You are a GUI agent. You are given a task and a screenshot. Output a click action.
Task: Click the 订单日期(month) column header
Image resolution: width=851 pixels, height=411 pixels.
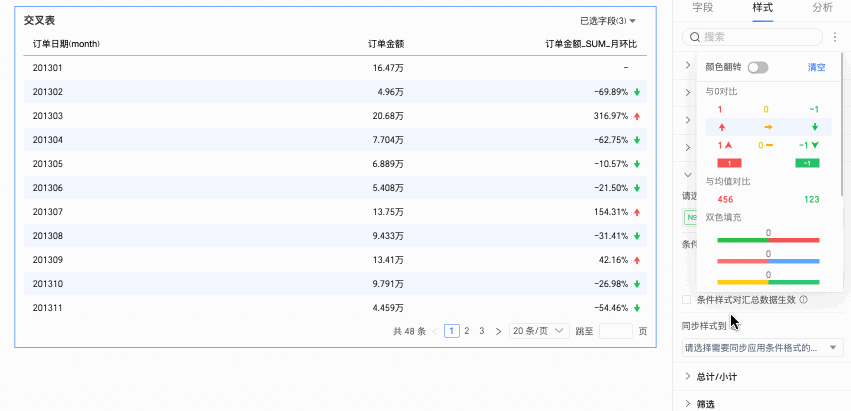tap(66, 44)
